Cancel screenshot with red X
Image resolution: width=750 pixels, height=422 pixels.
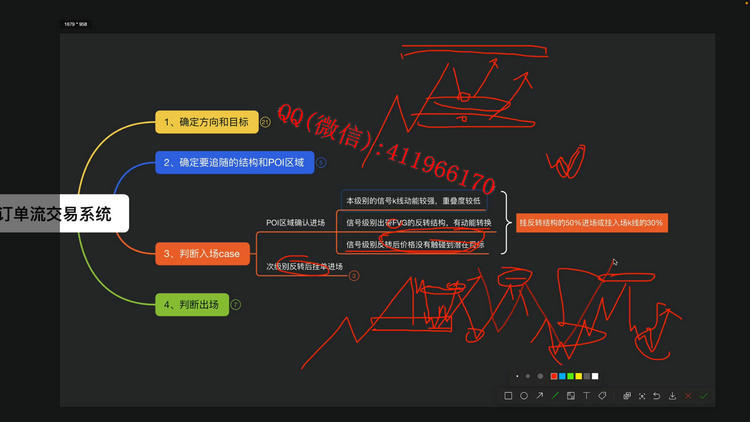click(x=688, y=396)
